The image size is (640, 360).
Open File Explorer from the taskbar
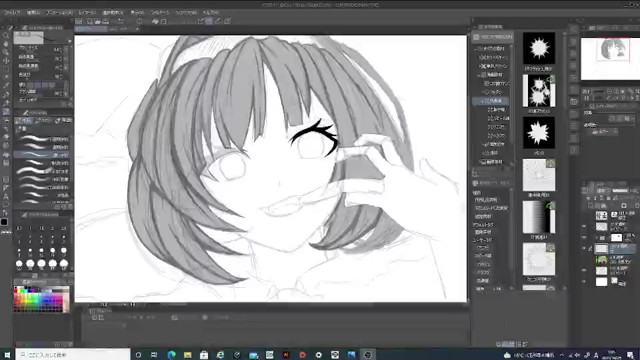click(188, 355)
